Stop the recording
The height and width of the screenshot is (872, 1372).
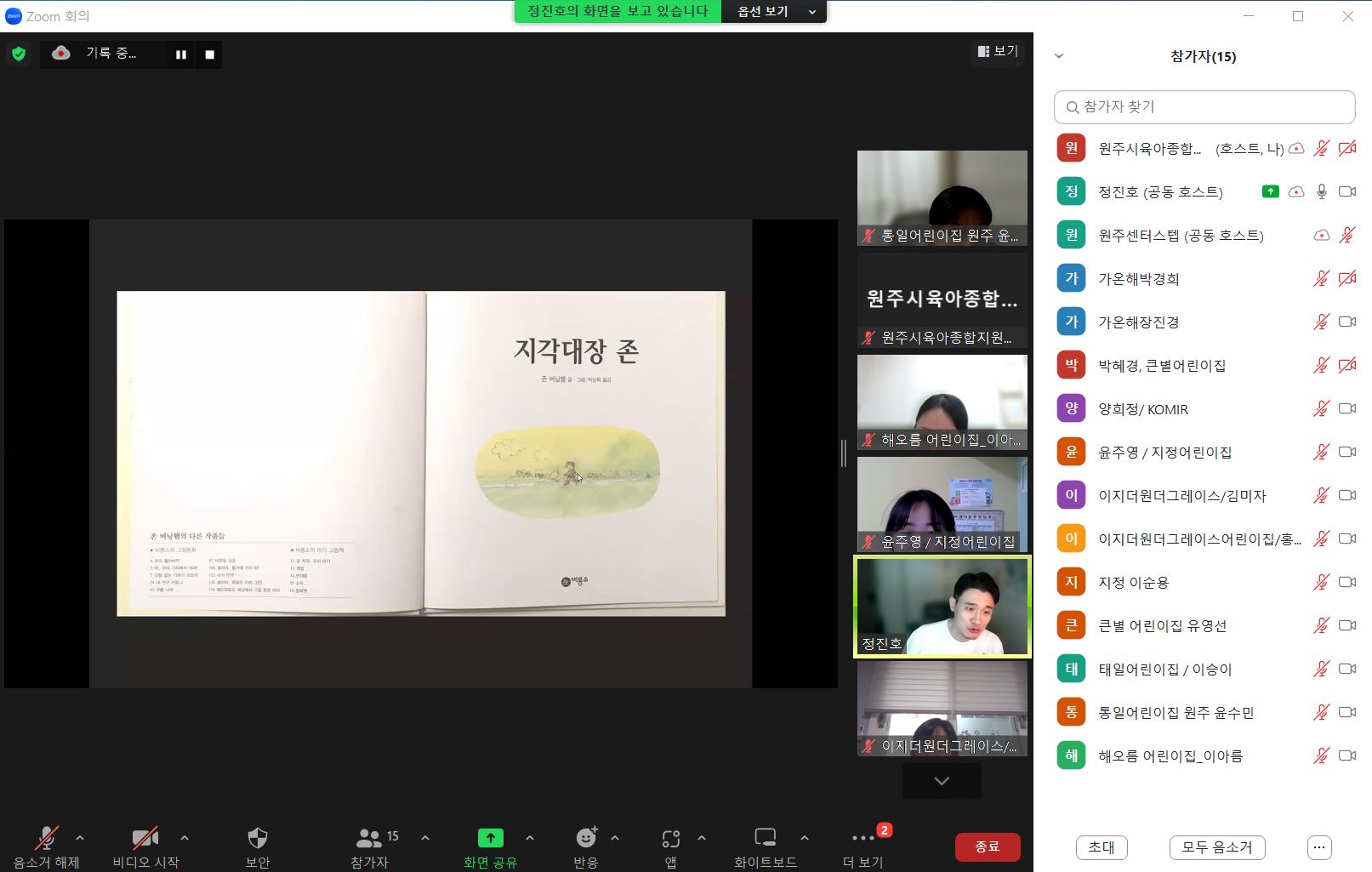[209, 54]
